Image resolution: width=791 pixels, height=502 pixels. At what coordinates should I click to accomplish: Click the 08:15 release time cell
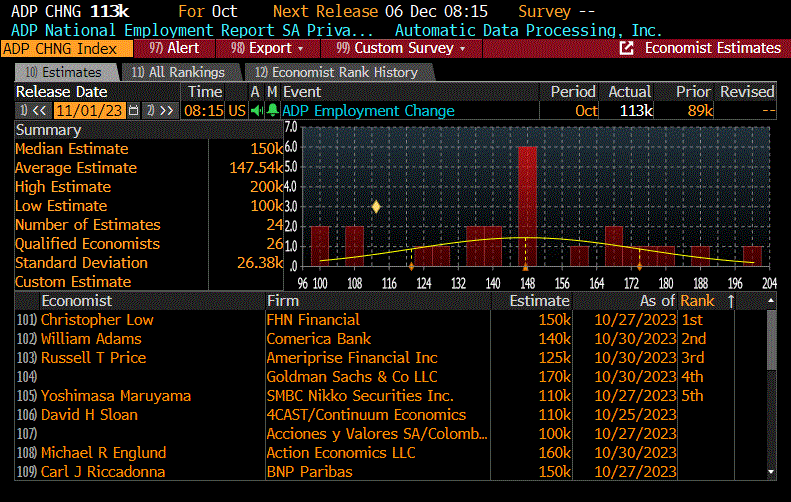(x=204, y=111)
